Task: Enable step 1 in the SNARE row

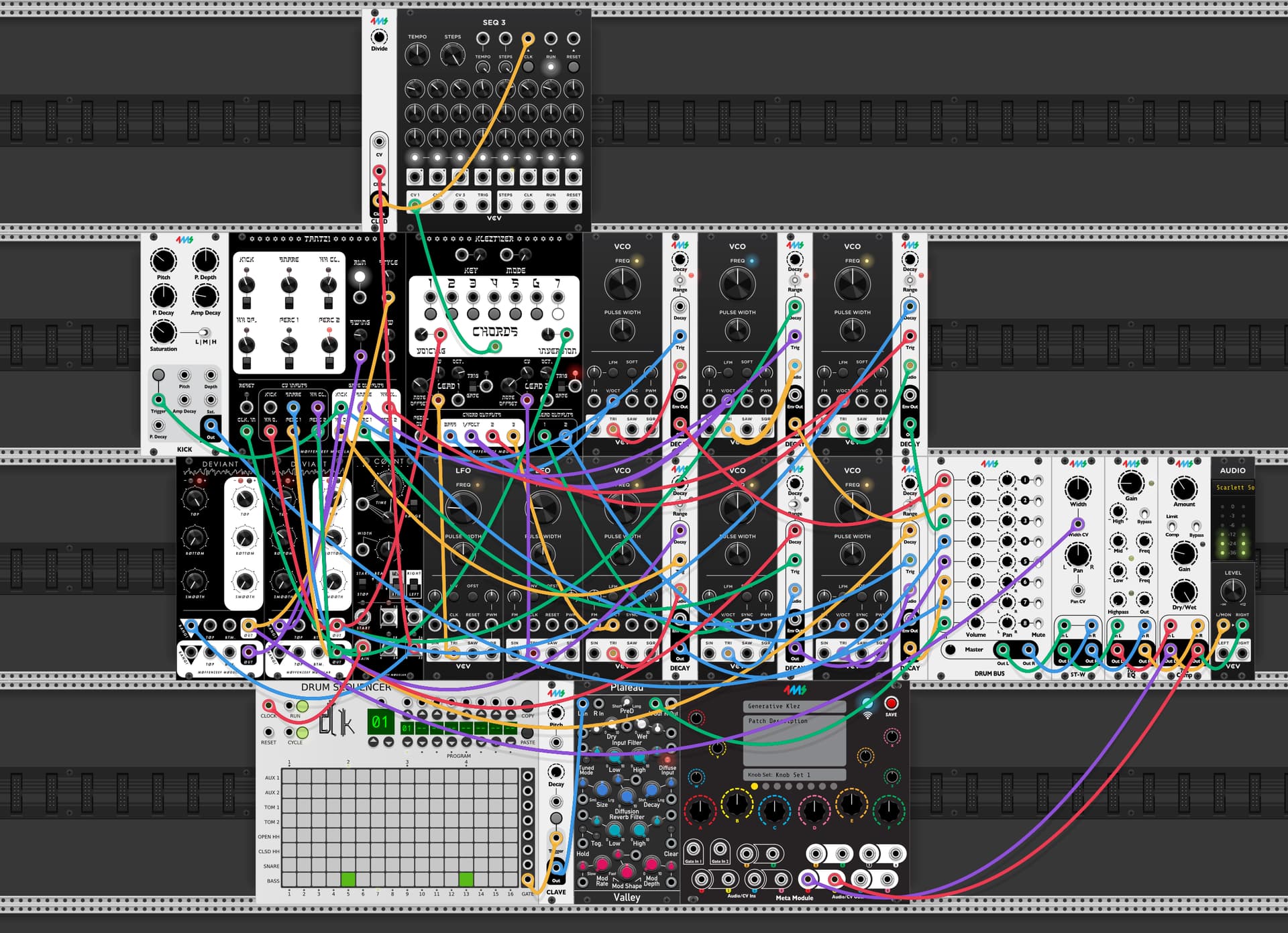Action: [289, 865]
